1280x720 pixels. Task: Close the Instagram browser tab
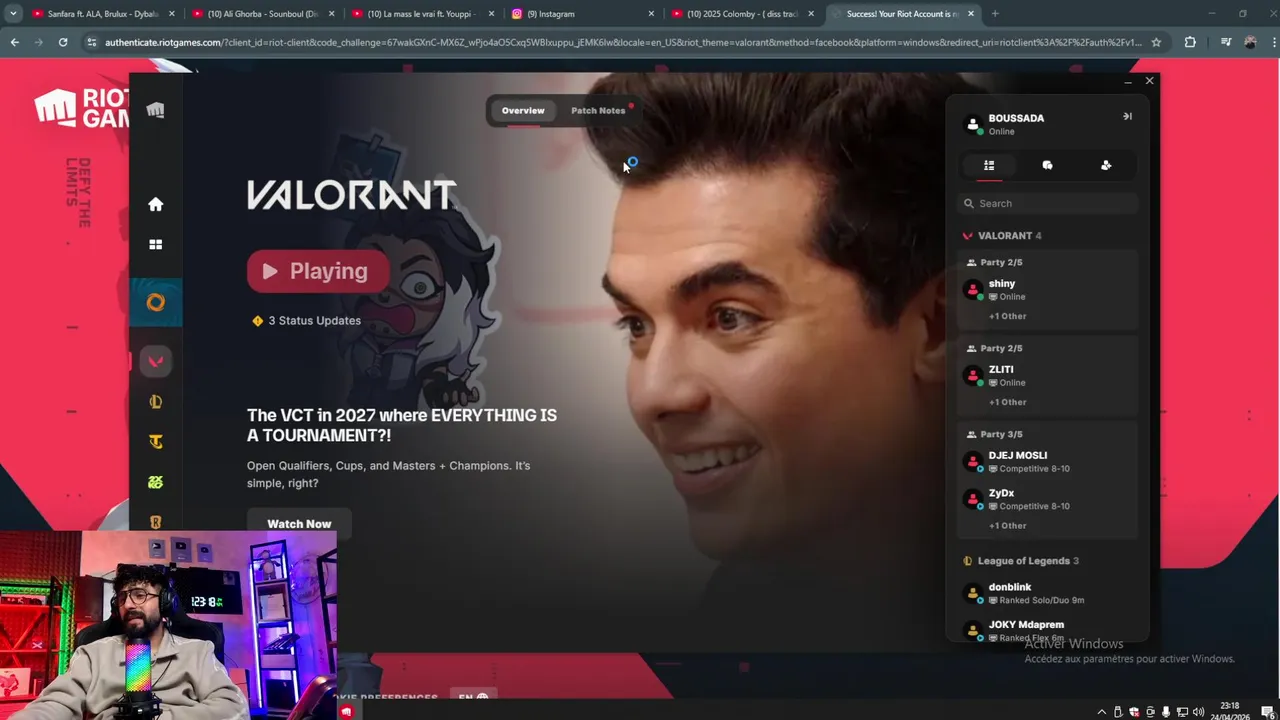coord(651,14)
